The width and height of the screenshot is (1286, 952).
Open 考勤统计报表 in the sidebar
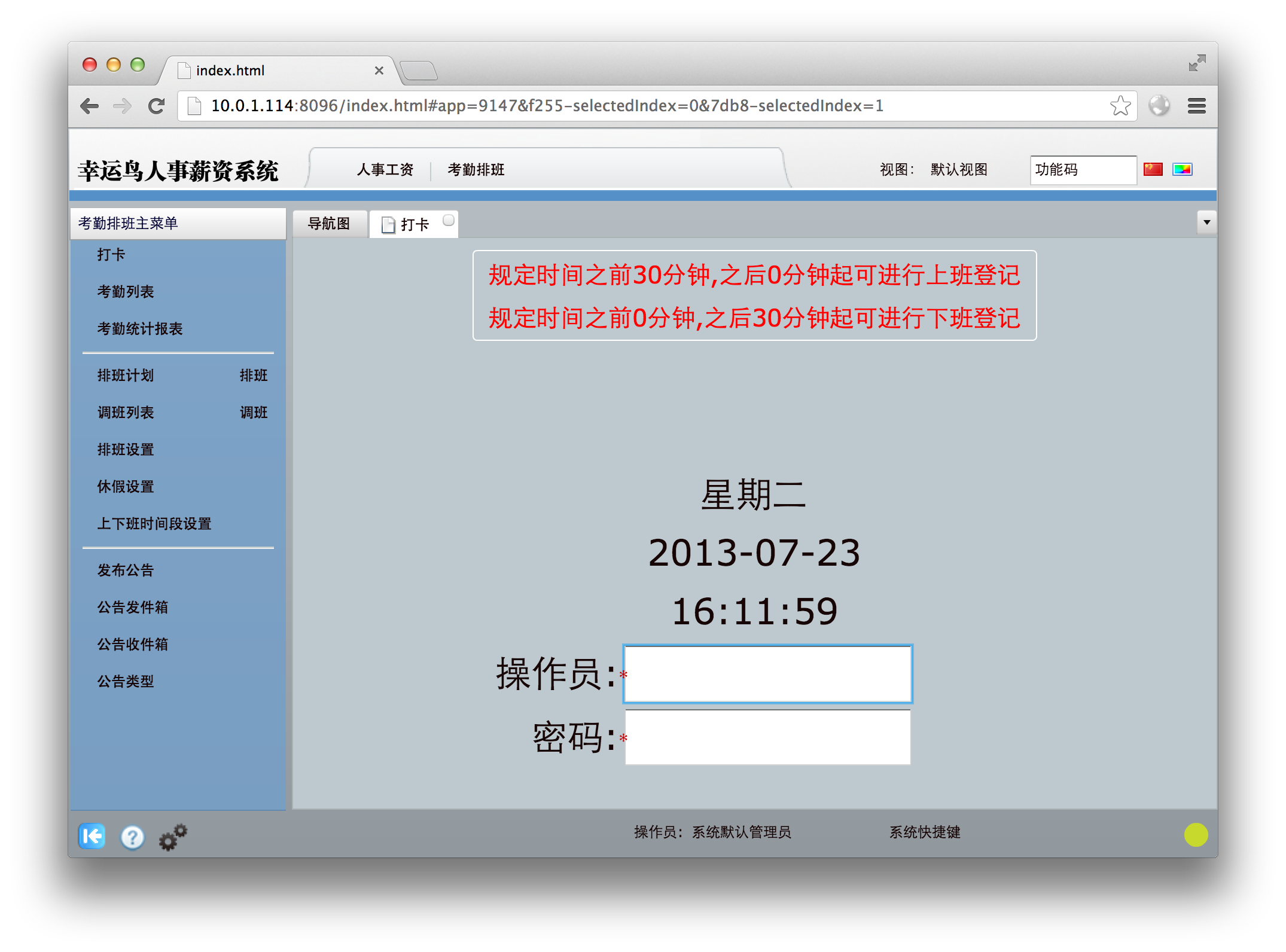pos(140,329)
